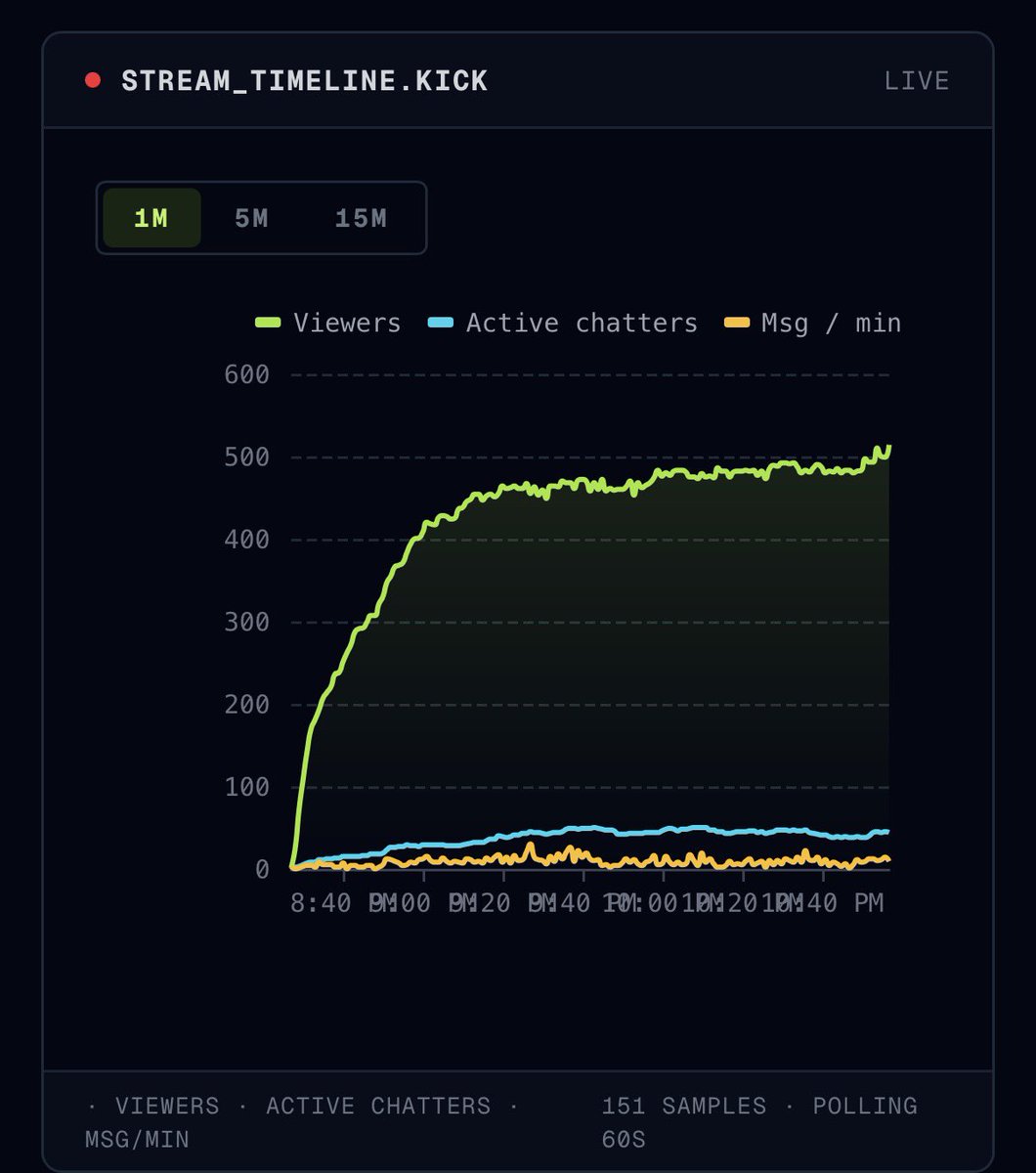The height and width of the screenshot is (1173, 1036).
Task: Click the green viewers line's latest peak
Action: (888, 447)
